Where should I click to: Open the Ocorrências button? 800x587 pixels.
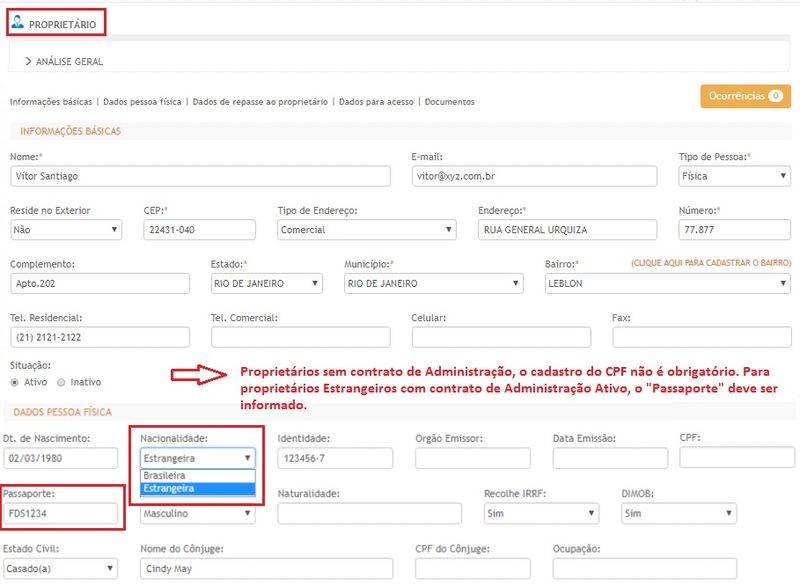coord(745,96)
